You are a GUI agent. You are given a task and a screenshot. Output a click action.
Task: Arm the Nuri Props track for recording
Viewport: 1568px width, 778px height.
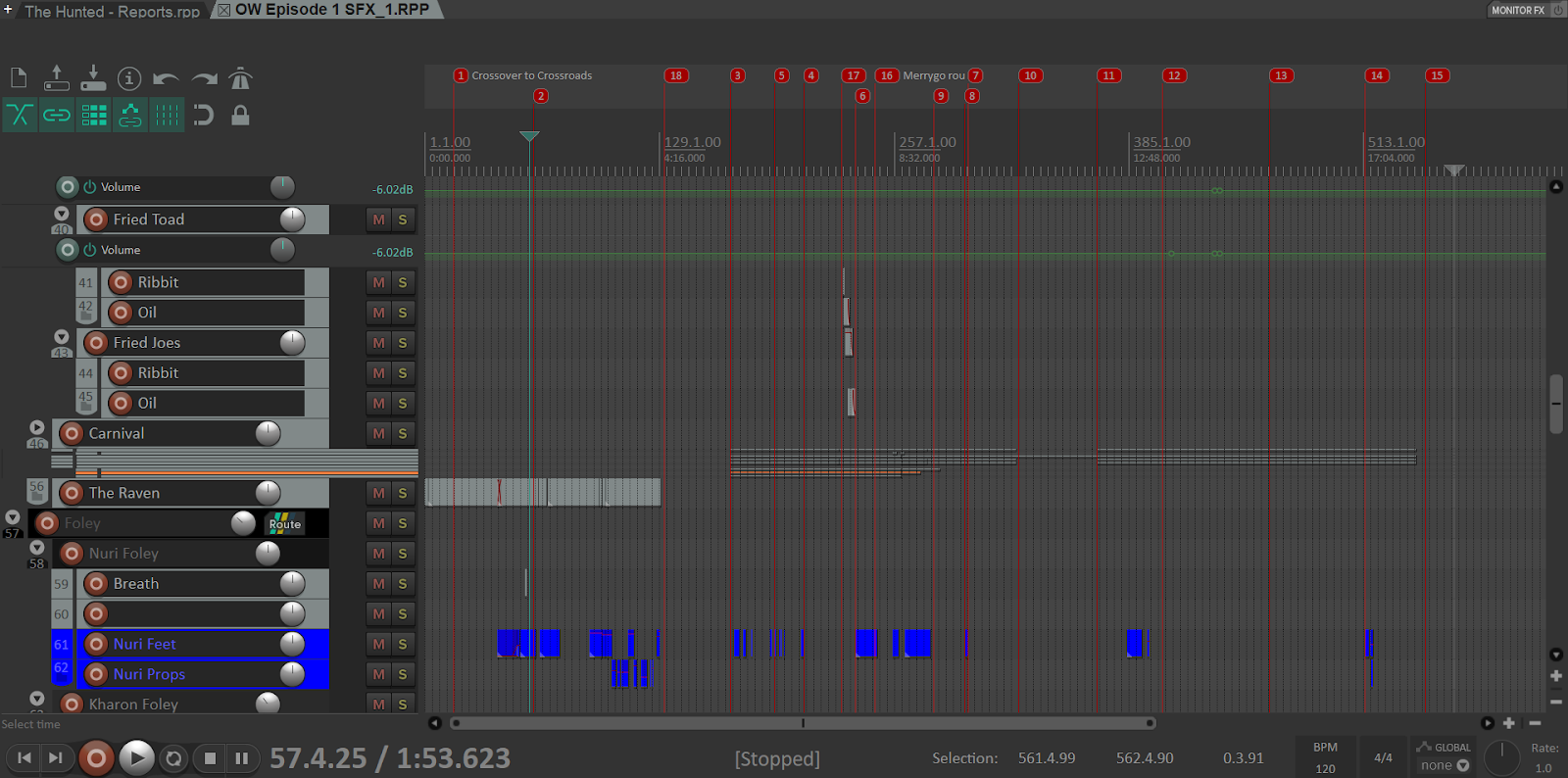point(96,674)
